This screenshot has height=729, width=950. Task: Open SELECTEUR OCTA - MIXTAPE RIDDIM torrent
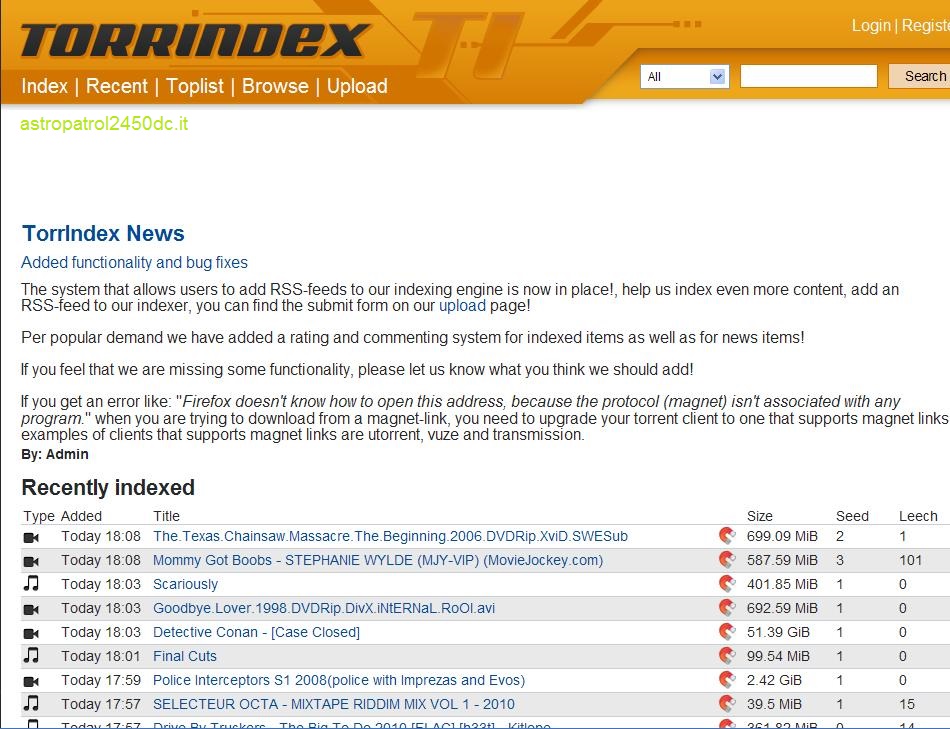point(334,704)
